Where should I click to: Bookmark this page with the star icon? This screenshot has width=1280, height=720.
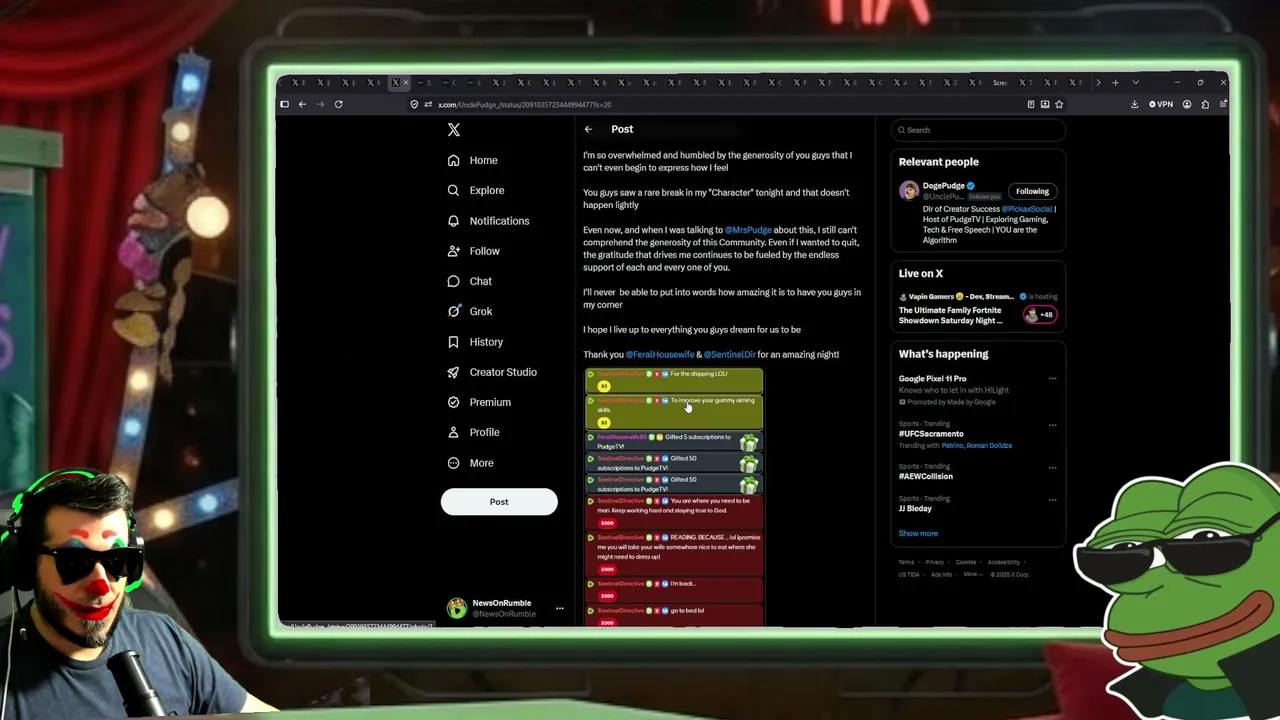point(1059,104)
